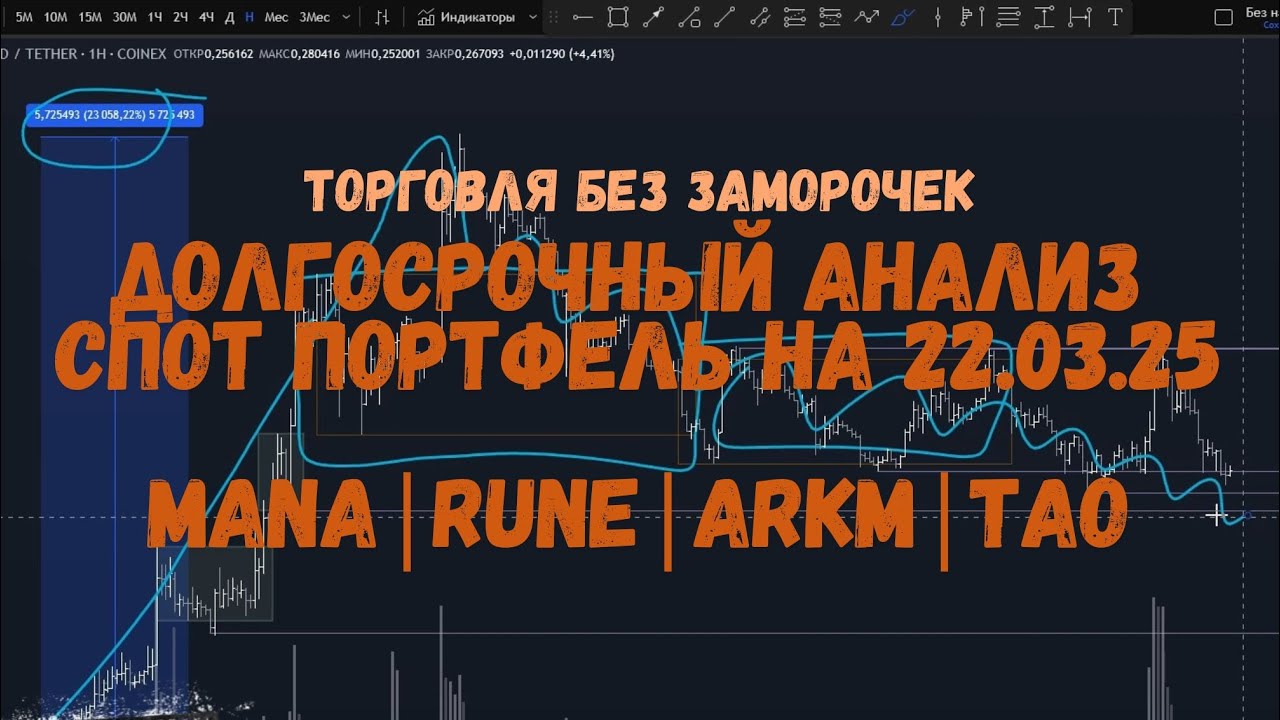The height and width of the screenshot is (720, 1280).
Task: Switch to the 4Ч timeframe
Action: pos(206,17)
